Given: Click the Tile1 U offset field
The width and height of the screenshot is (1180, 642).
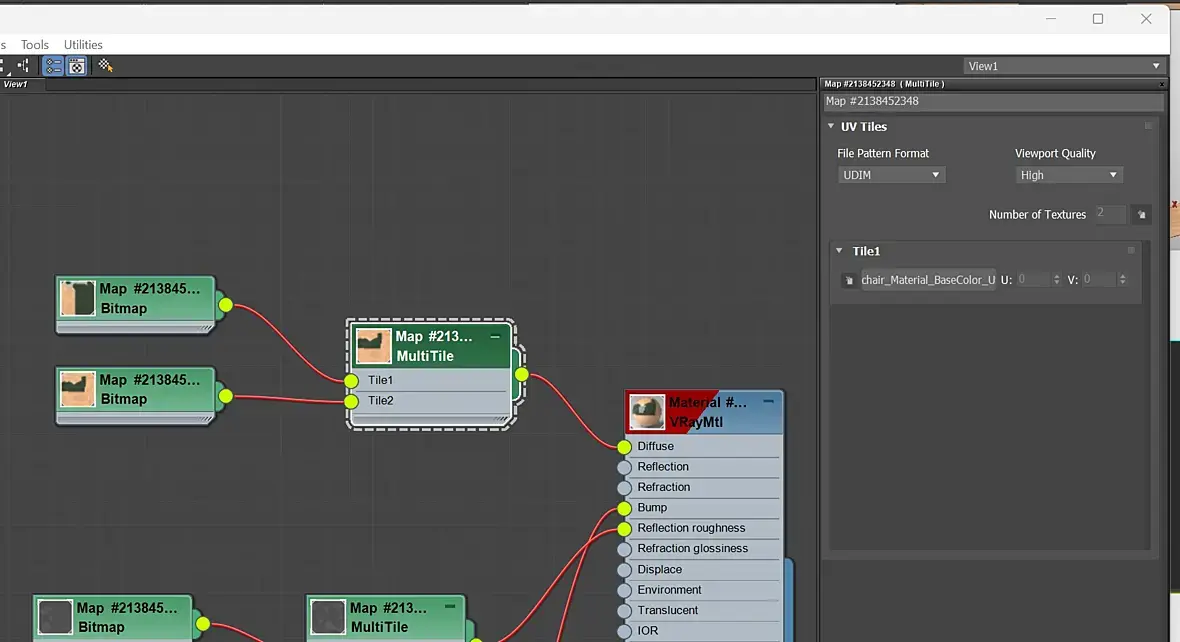Looking at the screenshot, I should click(x=1033, y=279).
